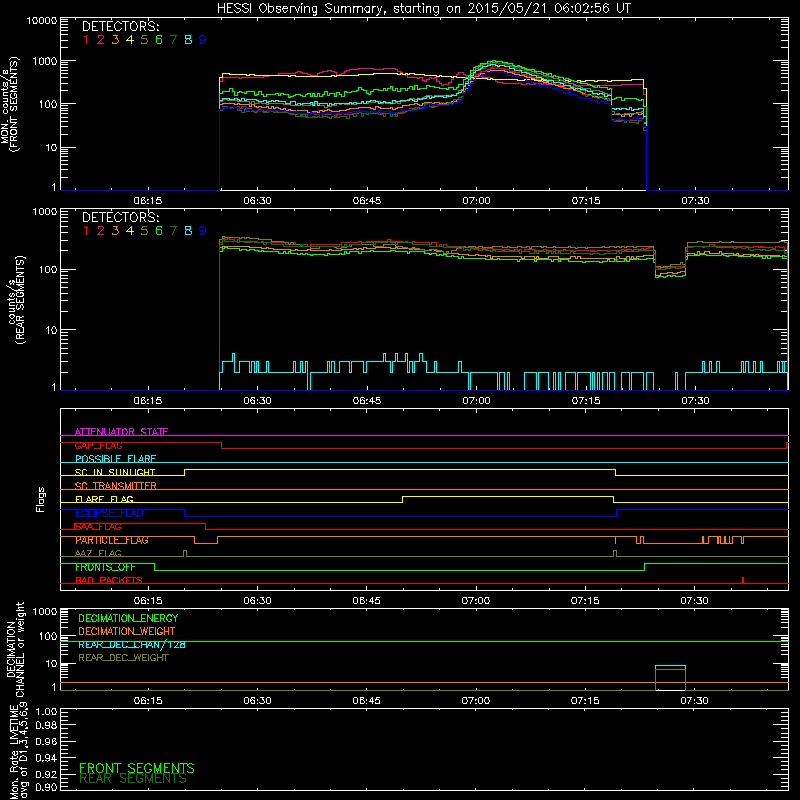Click the counts/s (REAR SEGMENTS) y-axis title
This screenshot has width=800, height=800.
[16, 300]
